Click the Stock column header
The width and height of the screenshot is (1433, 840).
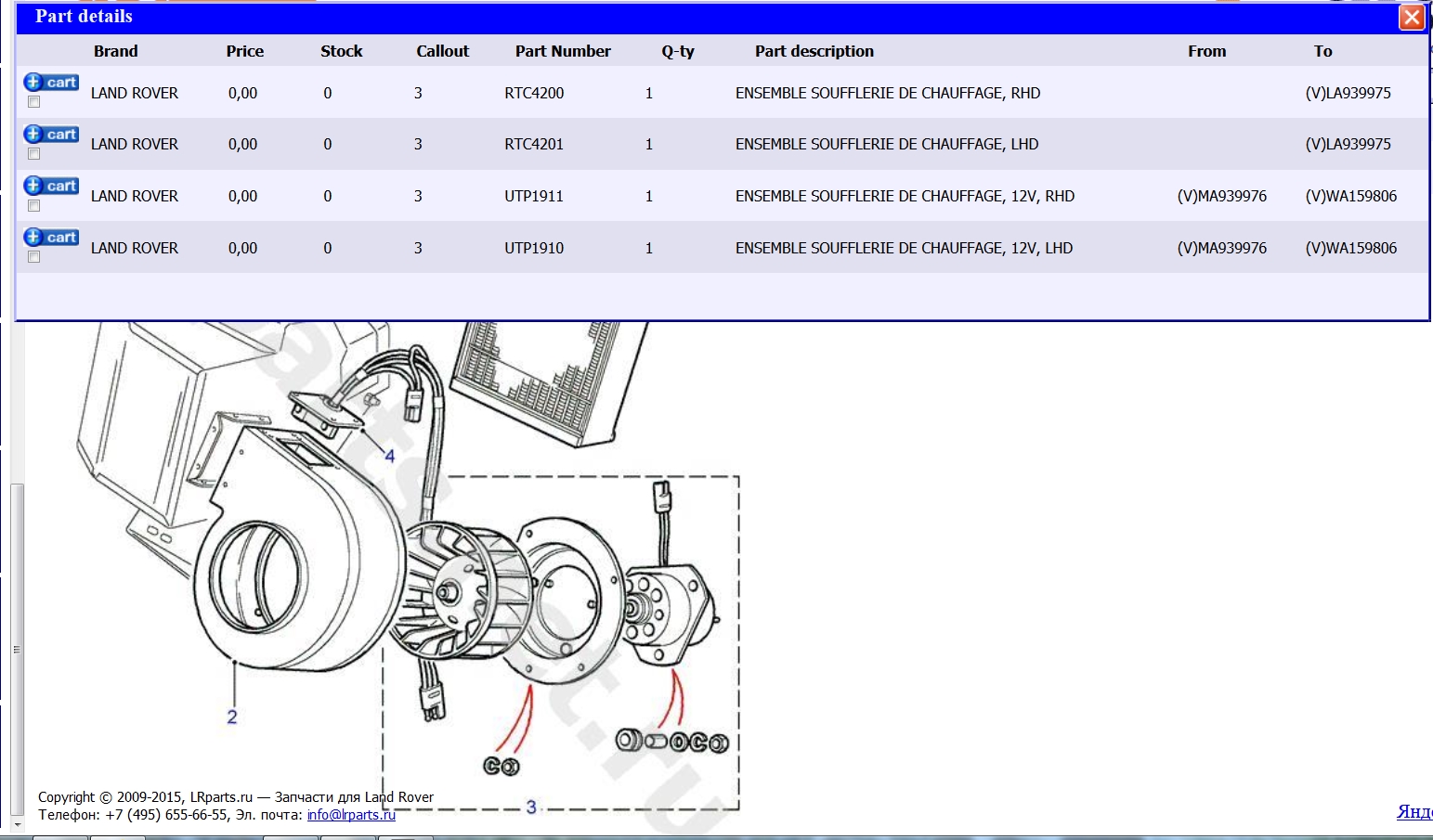click(x=341, y=52)
